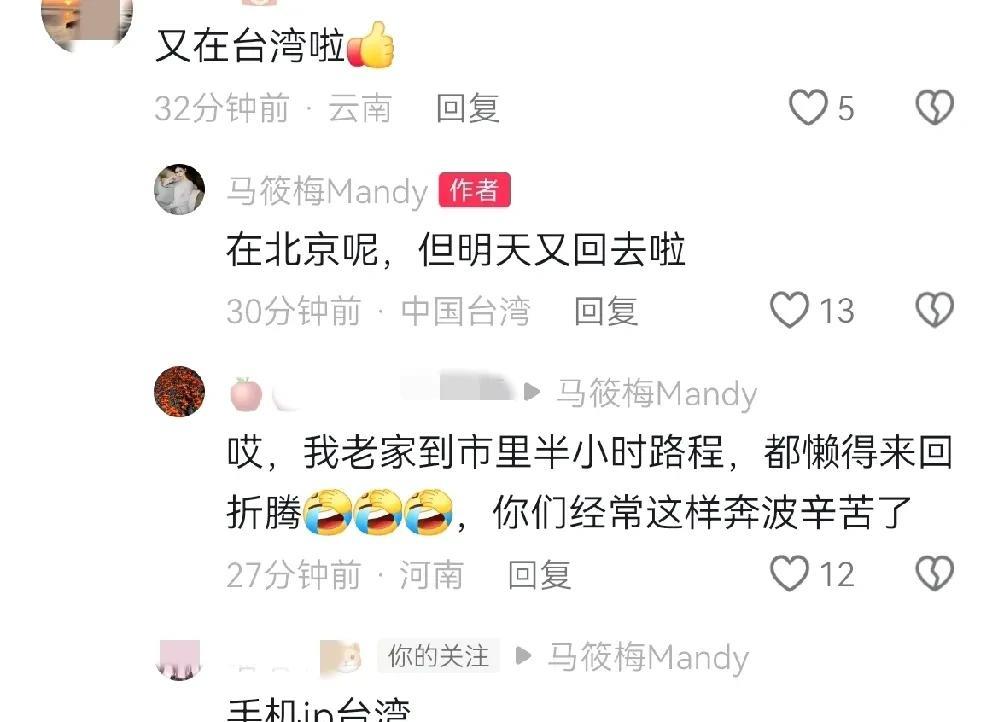Tap the red 作者 author badge

click(474, 190)
